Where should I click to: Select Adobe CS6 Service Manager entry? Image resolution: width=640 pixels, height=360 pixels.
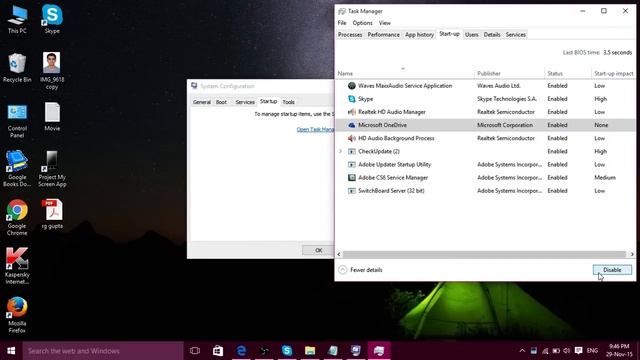pyautogui.click(x=485, y=178)
